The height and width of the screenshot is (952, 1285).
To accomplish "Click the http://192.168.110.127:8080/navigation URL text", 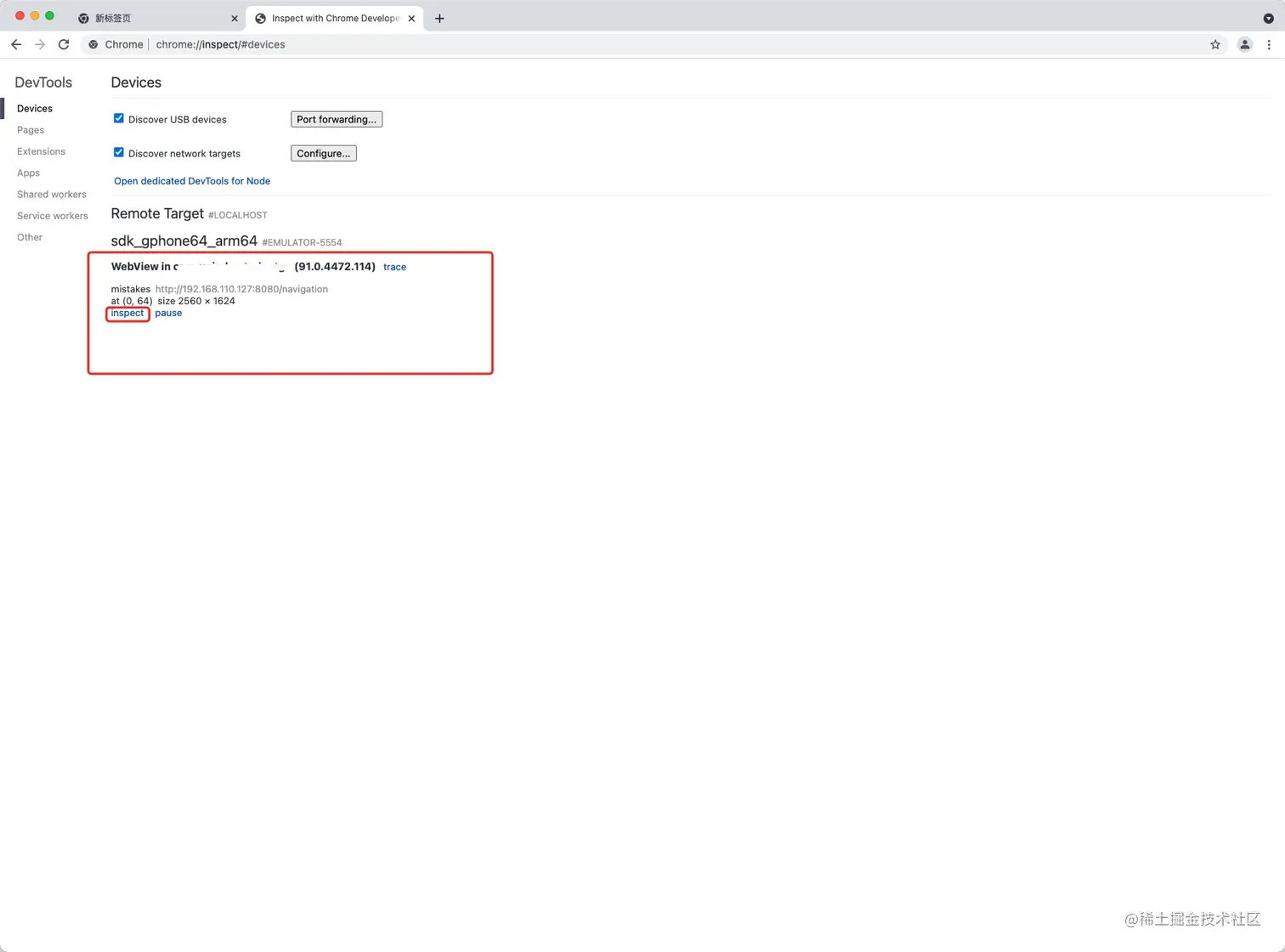I will pos(241,289).
